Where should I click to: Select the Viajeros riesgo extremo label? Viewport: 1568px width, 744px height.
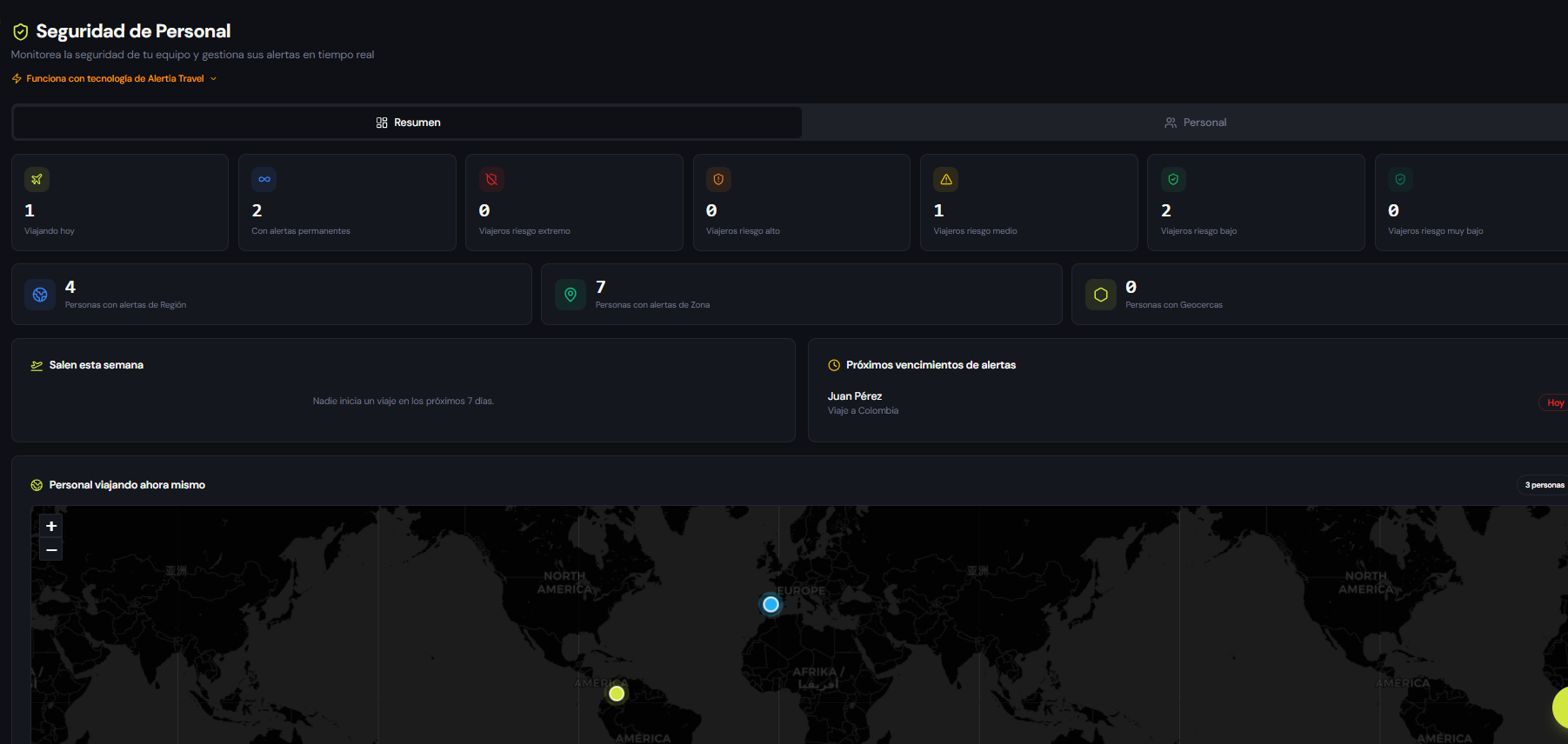[524, 231]
